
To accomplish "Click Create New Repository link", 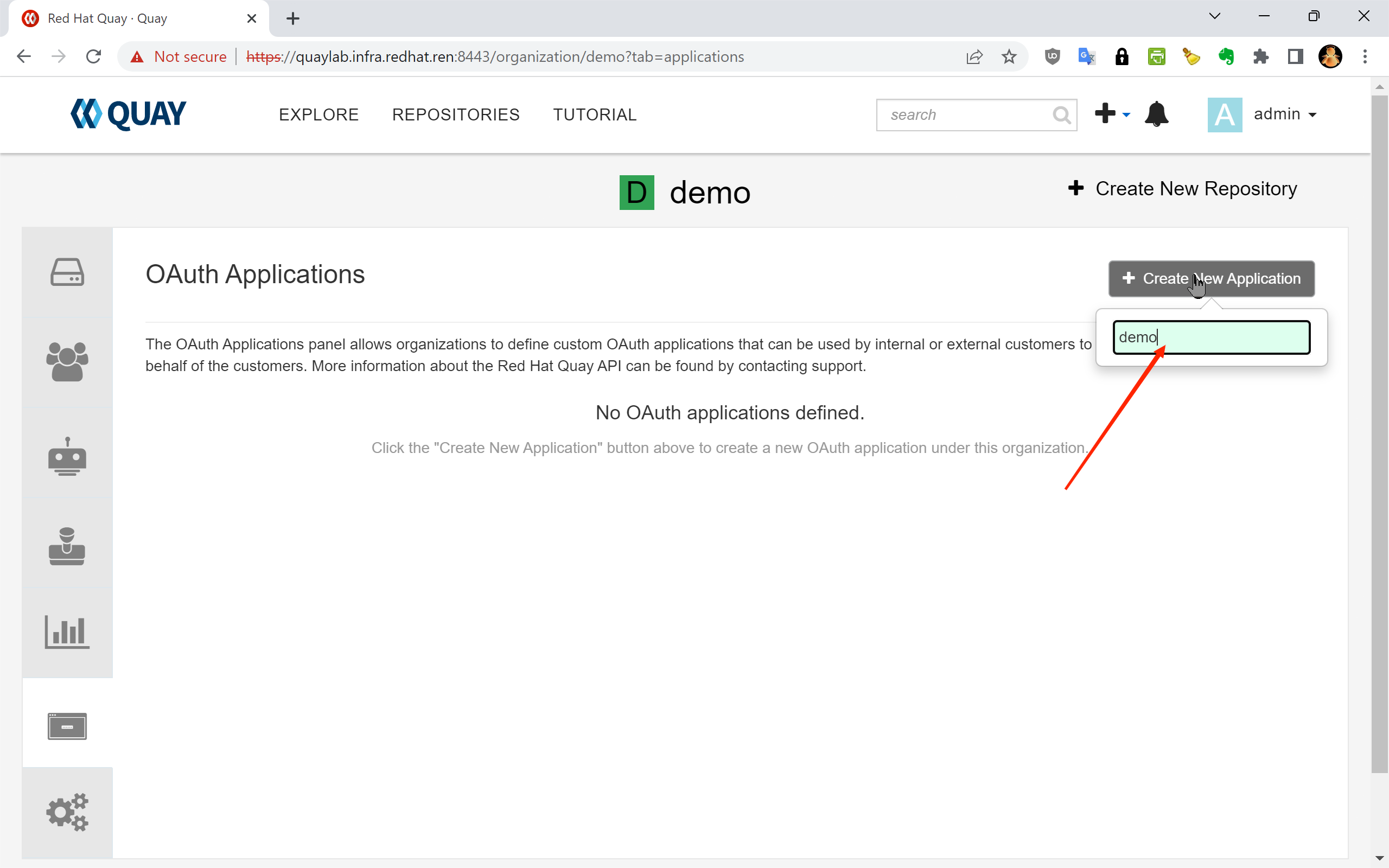I will [1182, 188].
